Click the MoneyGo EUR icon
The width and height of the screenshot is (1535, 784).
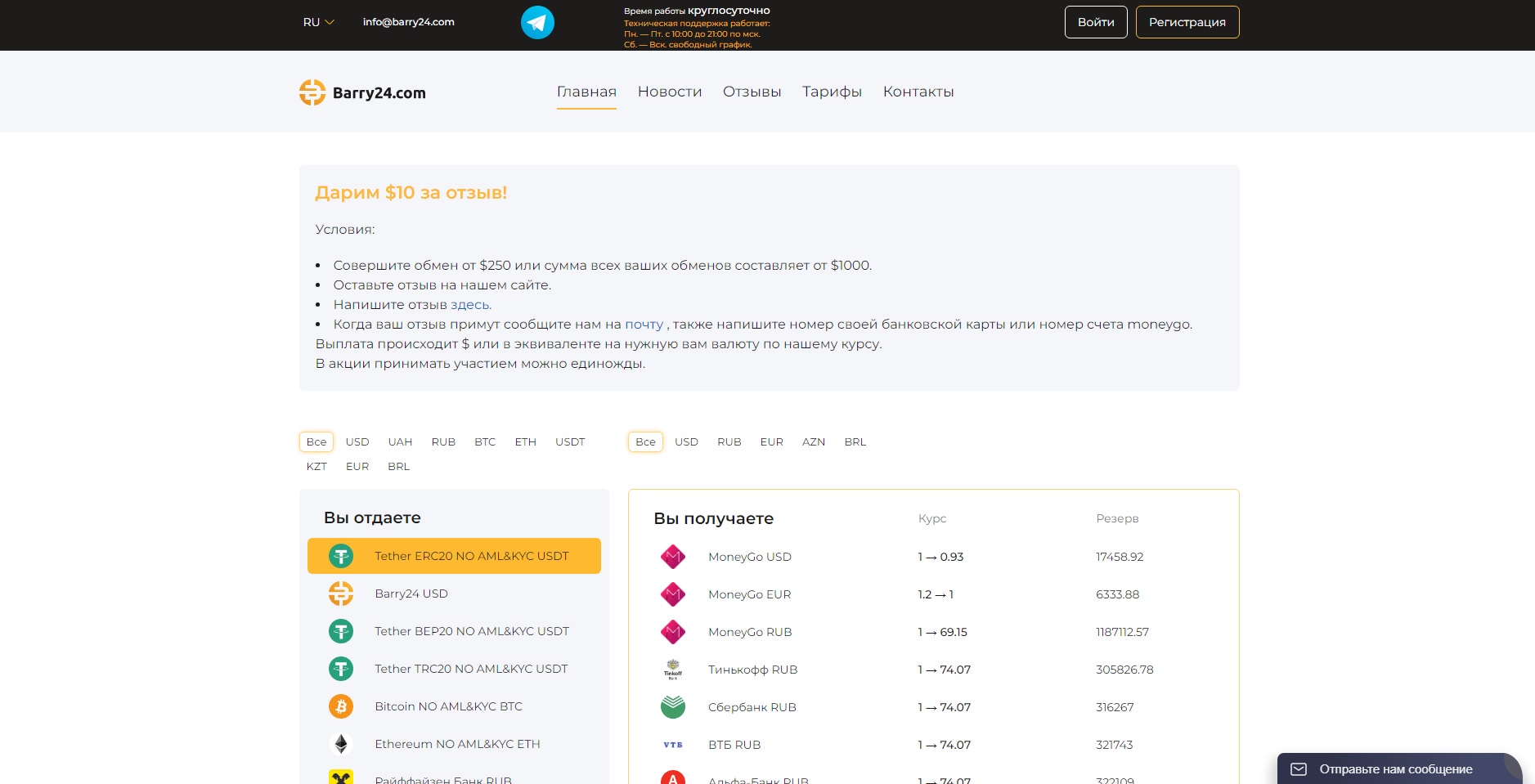click(x=673, y=594)
